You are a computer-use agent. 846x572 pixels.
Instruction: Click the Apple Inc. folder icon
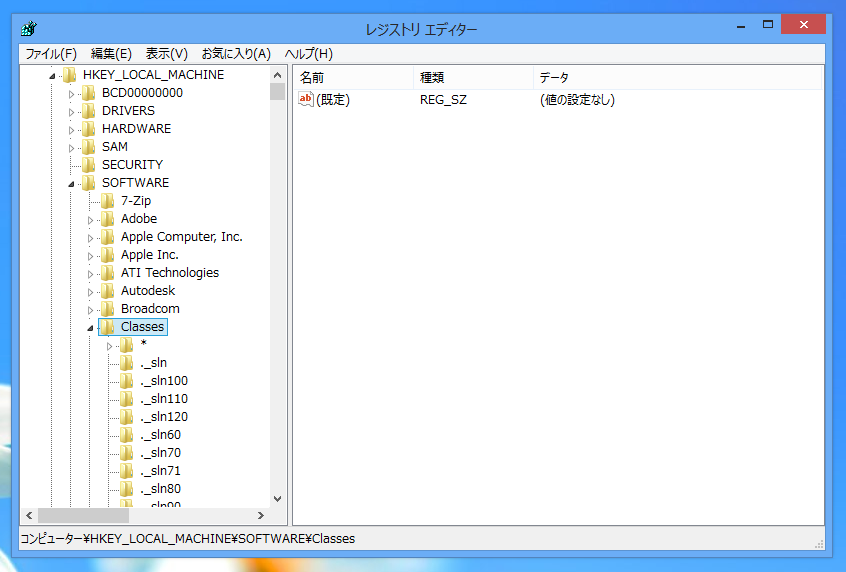107,255
